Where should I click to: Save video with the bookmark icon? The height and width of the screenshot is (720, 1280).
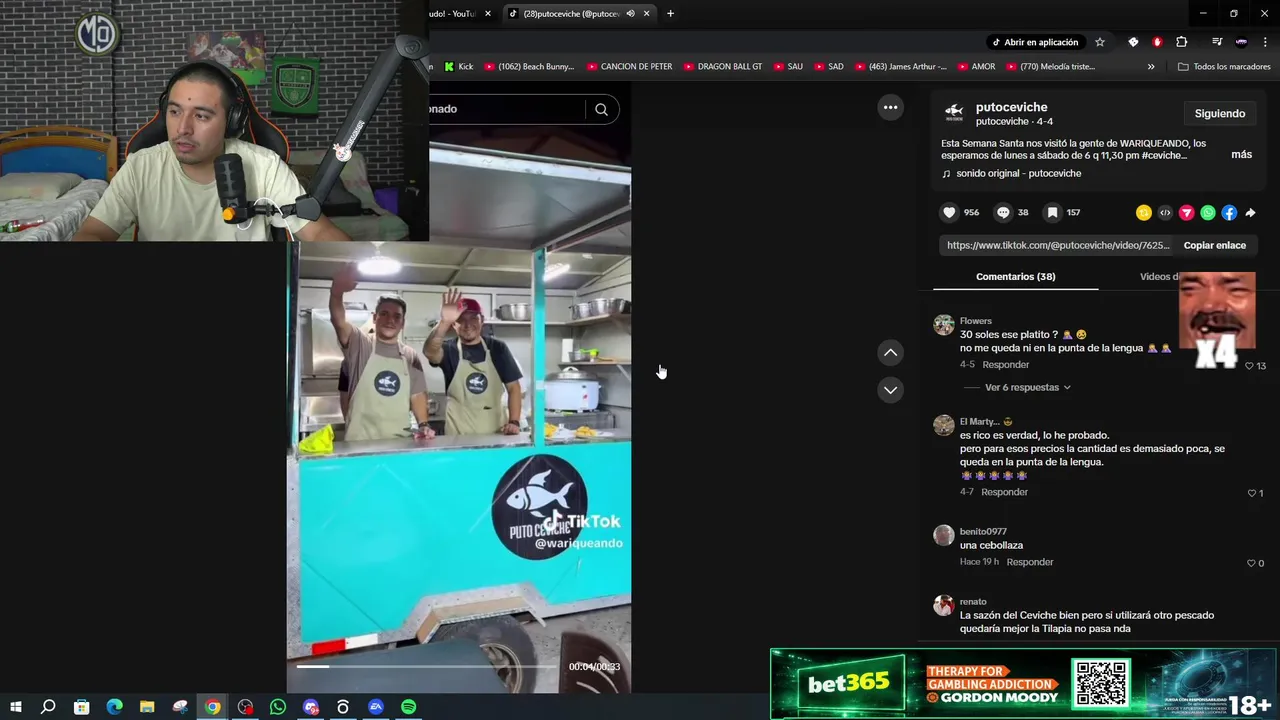tap(1052, 212)
